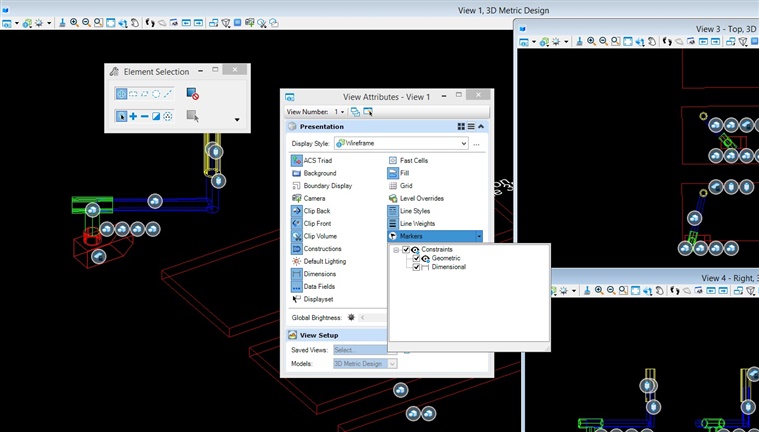Zoom Out using View 4 toolbar
Screen dimensions: 759x432
click(611, 290)
